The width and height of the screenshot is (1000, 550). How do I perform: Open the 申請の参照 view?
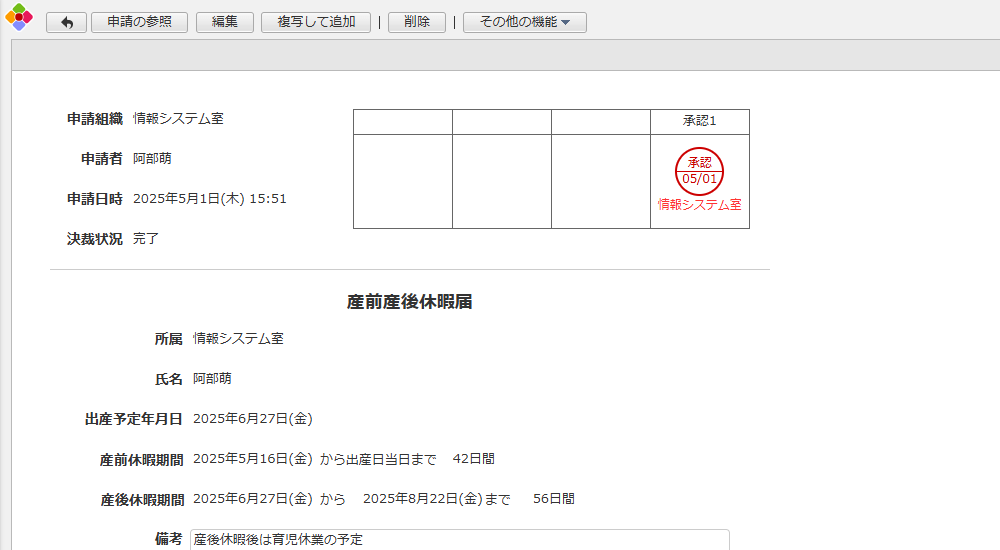[139, 22]
